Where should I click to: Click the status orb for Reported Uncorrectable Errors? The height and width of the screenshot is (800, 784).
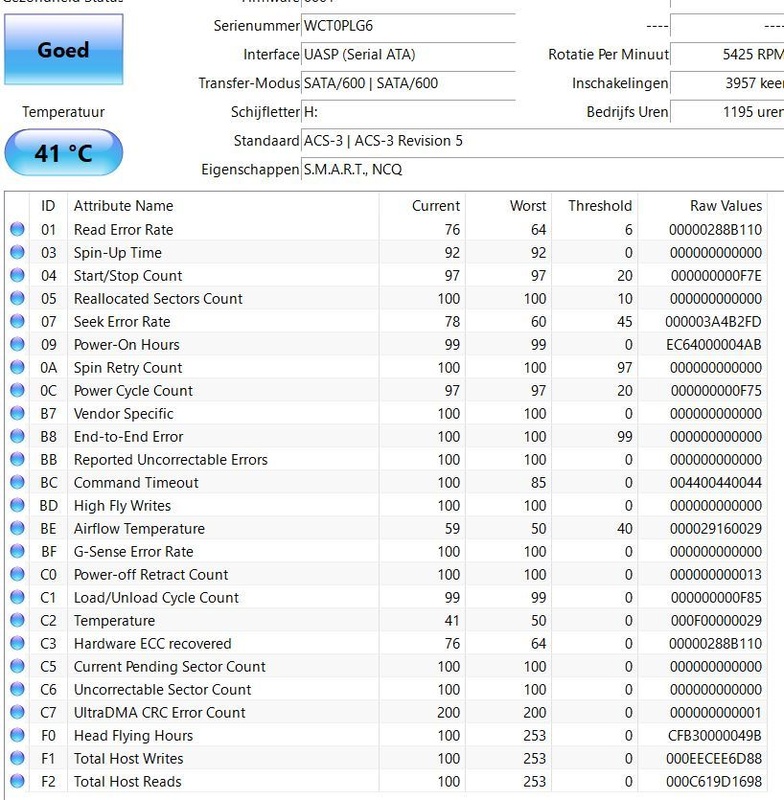coord(17,459)
